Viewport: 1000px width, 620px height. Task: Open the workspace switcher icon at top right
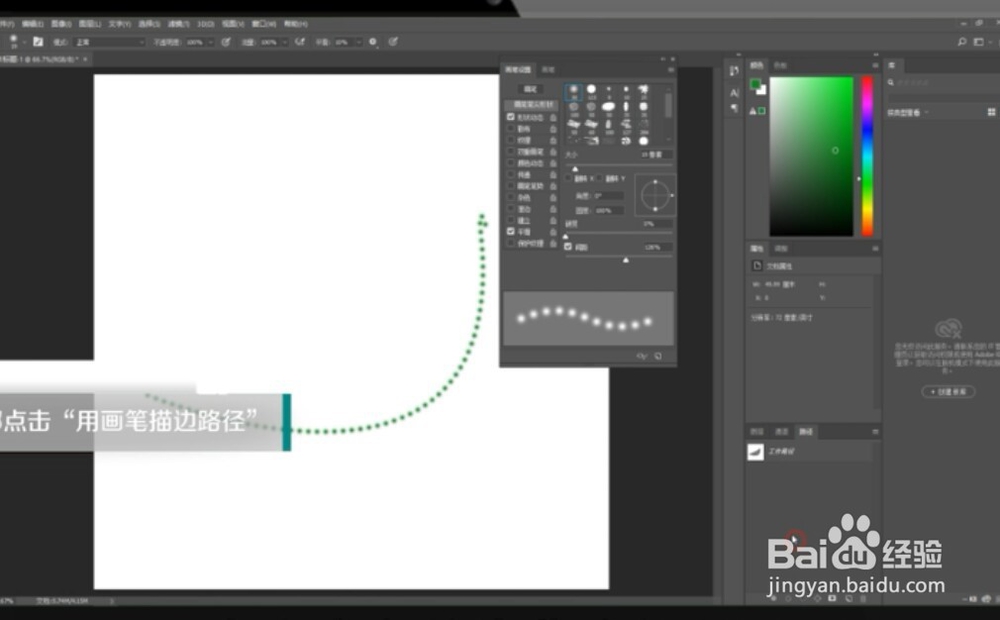pos(979,42)
